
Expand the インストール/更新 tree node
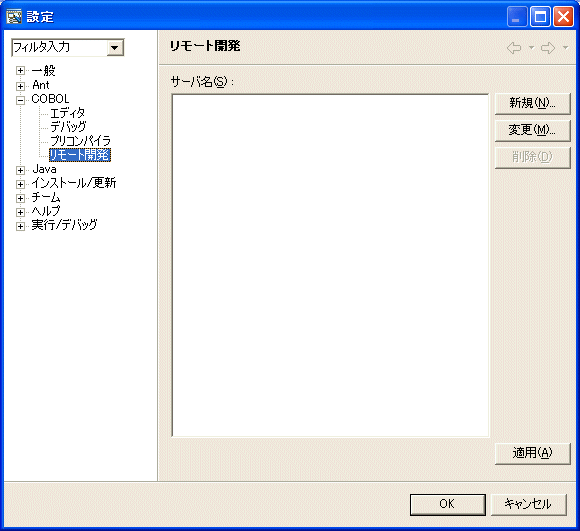point(20,184)
